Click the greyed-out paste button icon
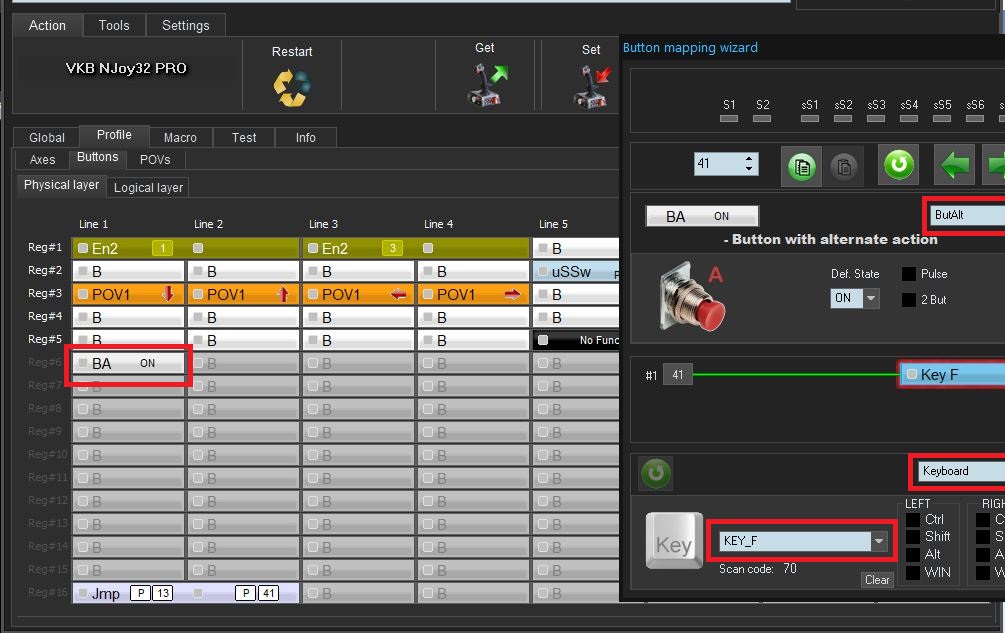This screenshot has width=1005, height=633. (843, 165)
